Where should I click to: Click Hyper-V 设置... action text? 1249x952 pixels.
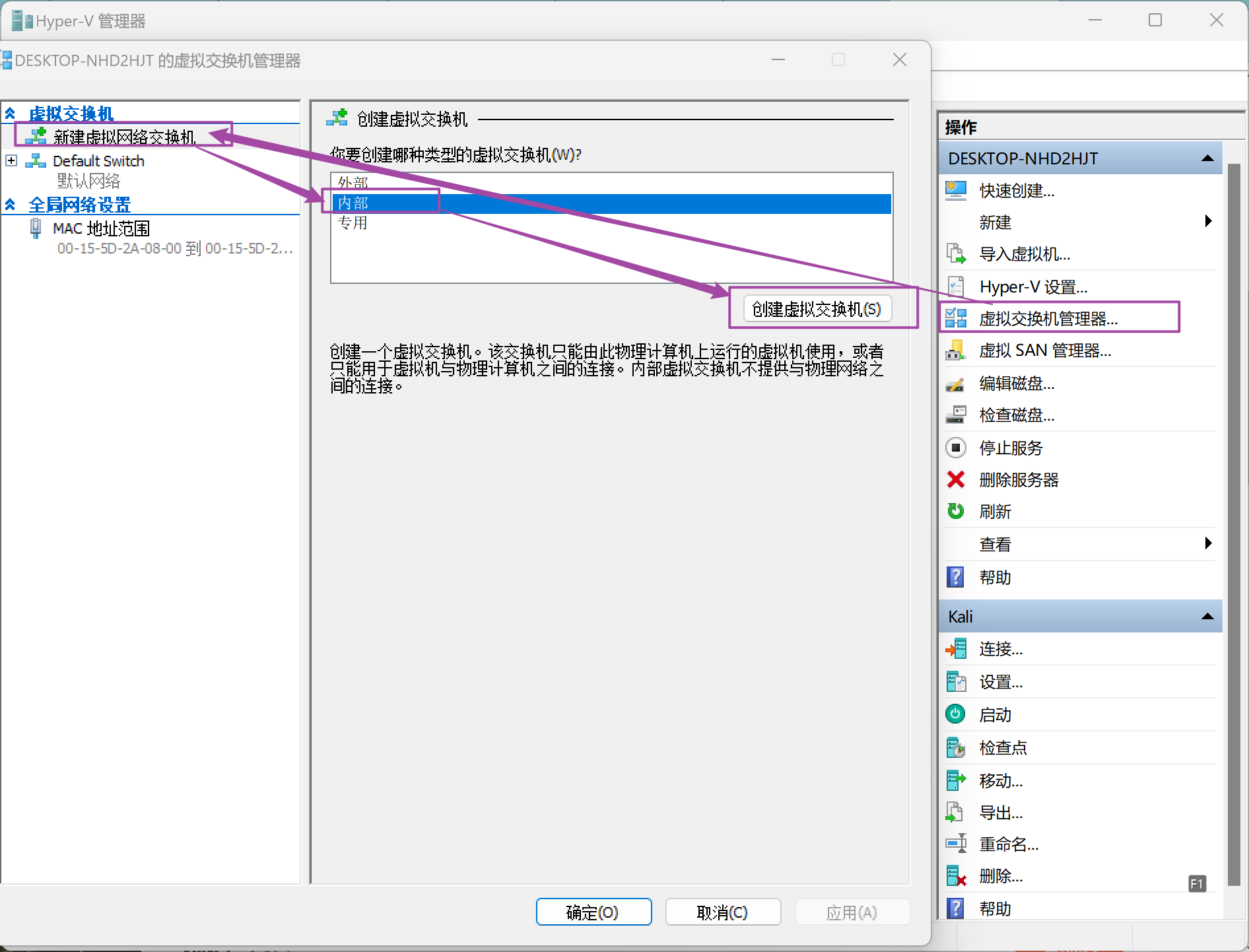point(1033,287)
